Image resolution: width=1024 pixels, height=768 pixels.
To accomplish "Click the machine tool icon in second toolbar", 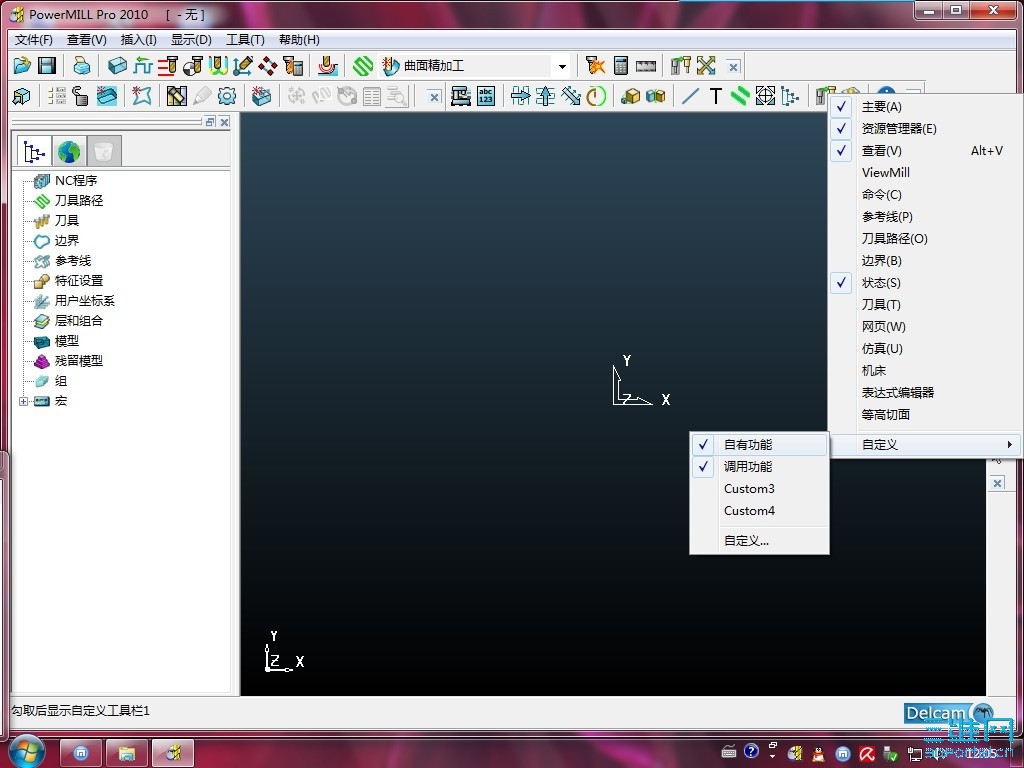I will pos(460,97).
